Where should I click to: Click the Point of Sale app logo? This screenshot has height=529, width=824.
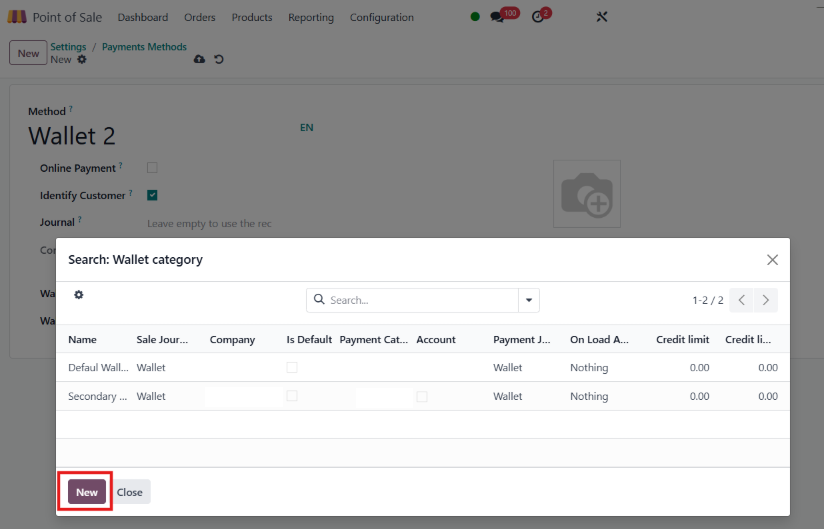17,17
